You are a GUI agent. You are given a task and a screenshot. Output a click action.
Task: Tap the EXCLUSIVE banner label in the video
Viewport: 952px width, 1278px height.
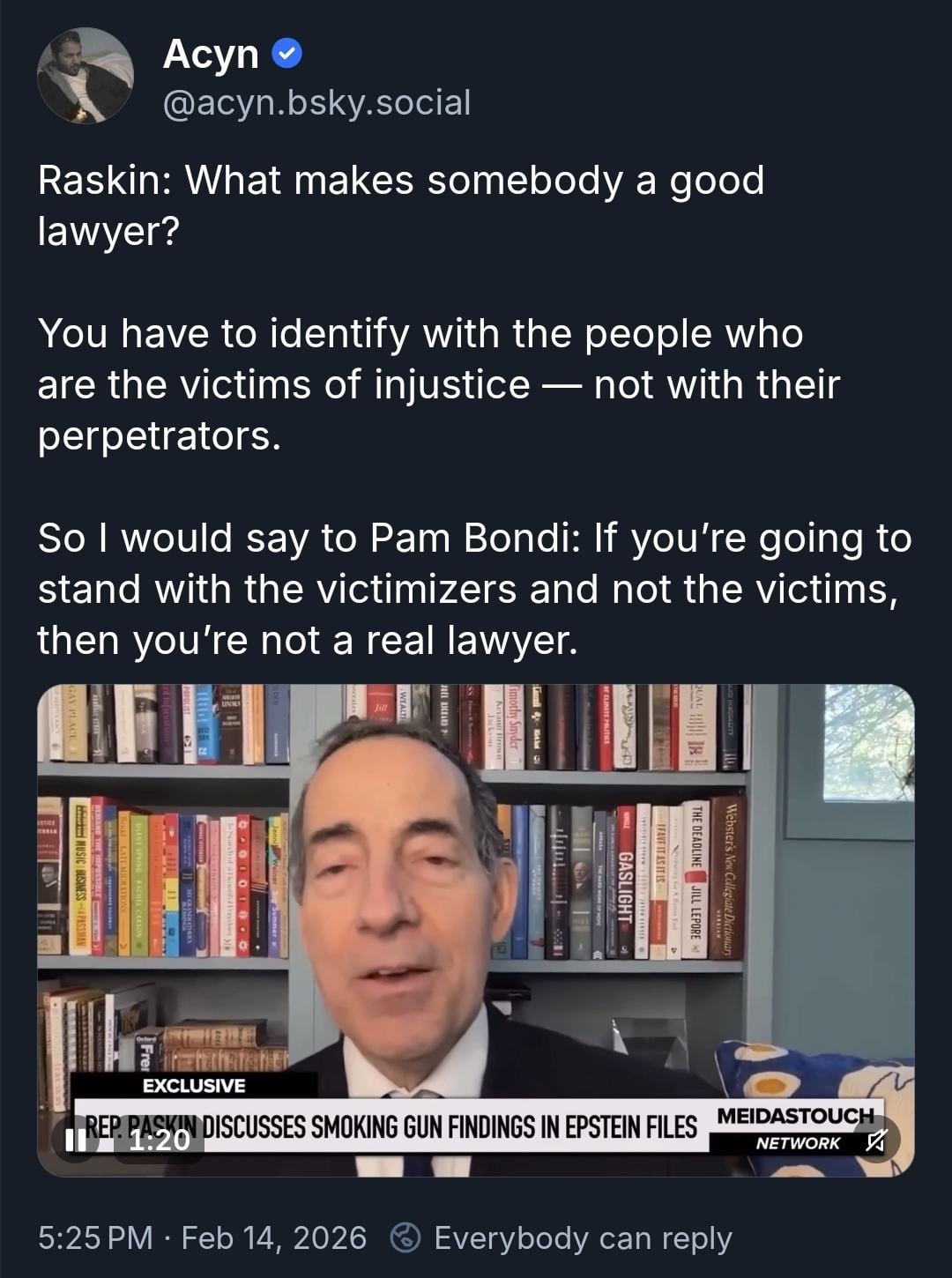point(194,1085)
